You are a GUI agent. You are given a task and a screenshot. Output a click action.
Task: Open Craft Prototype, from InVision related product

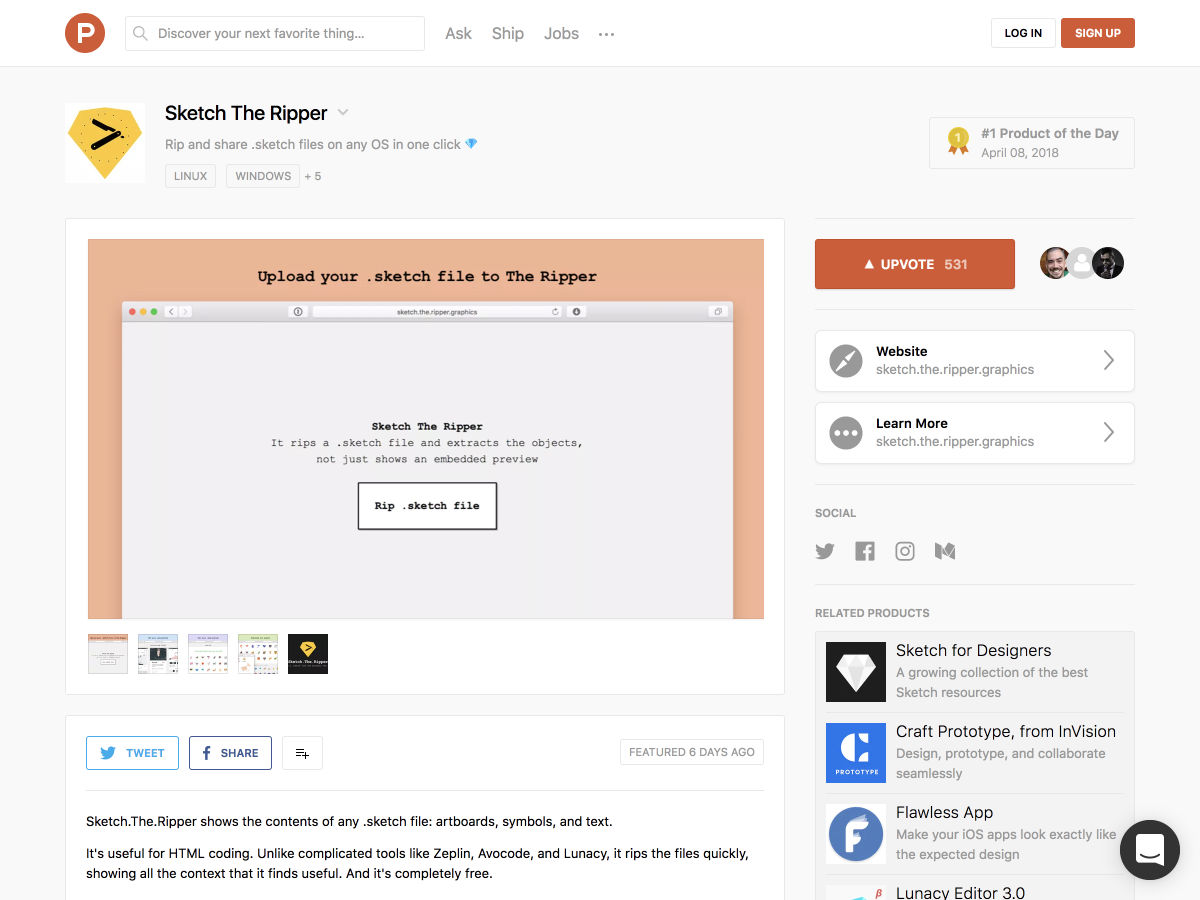975,753
